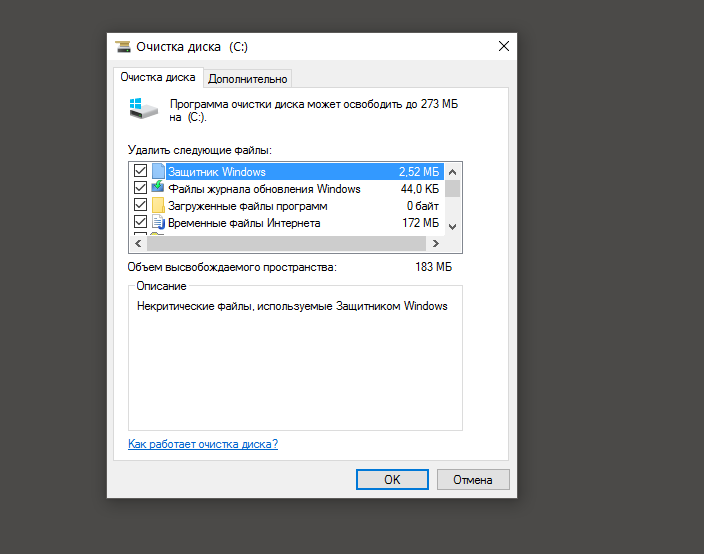
Task: Click the 0 байт size value
Action: pos(423,206)
